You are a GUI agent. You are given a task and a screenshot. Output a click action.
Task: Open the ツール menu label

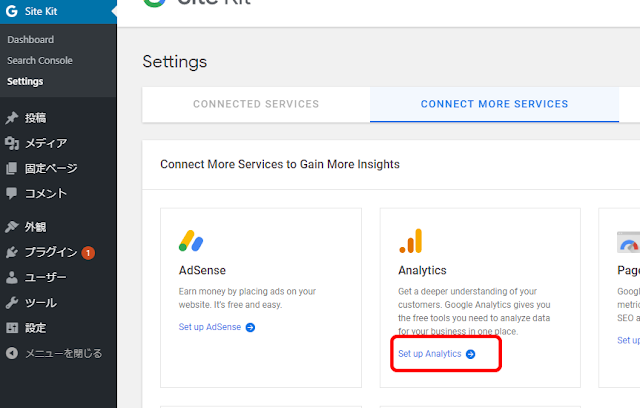pos(41,303)
